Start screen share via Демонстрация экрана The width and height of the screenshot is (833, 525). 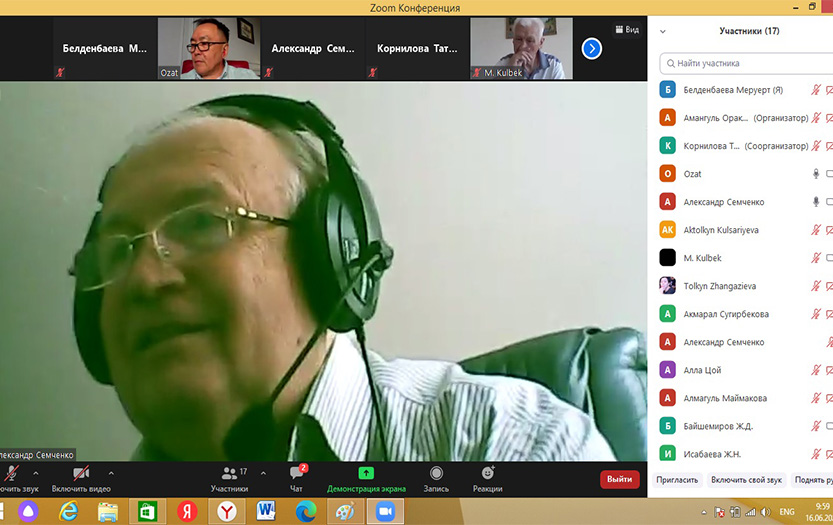click(x=366, y=473)
